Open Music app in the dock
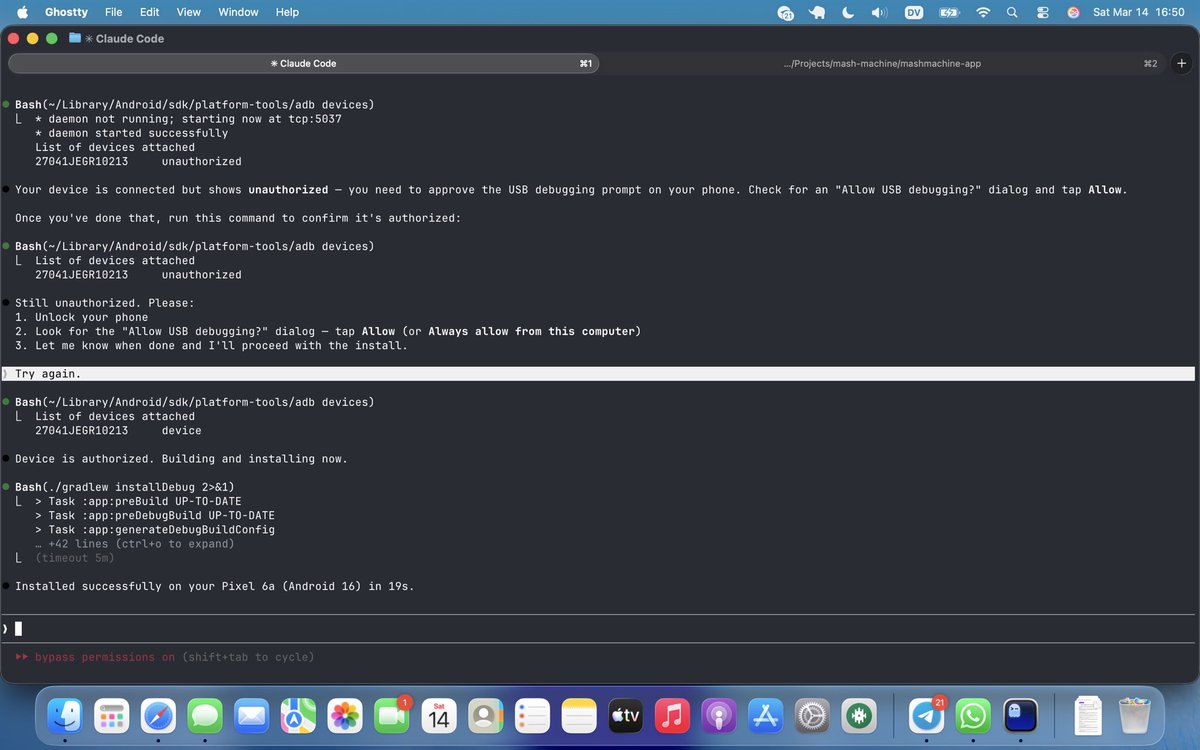1200x750 pixels. coord(673,715)
